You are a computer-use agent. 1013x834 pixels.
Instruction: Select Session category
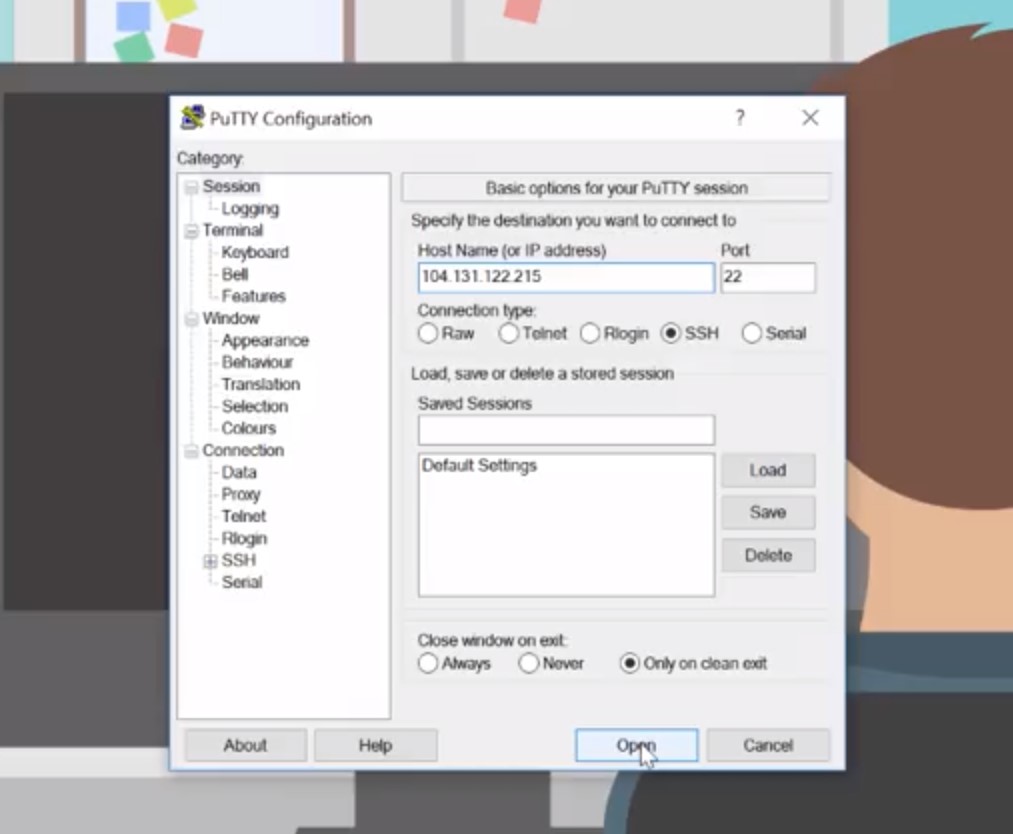(x=231, y=186)
